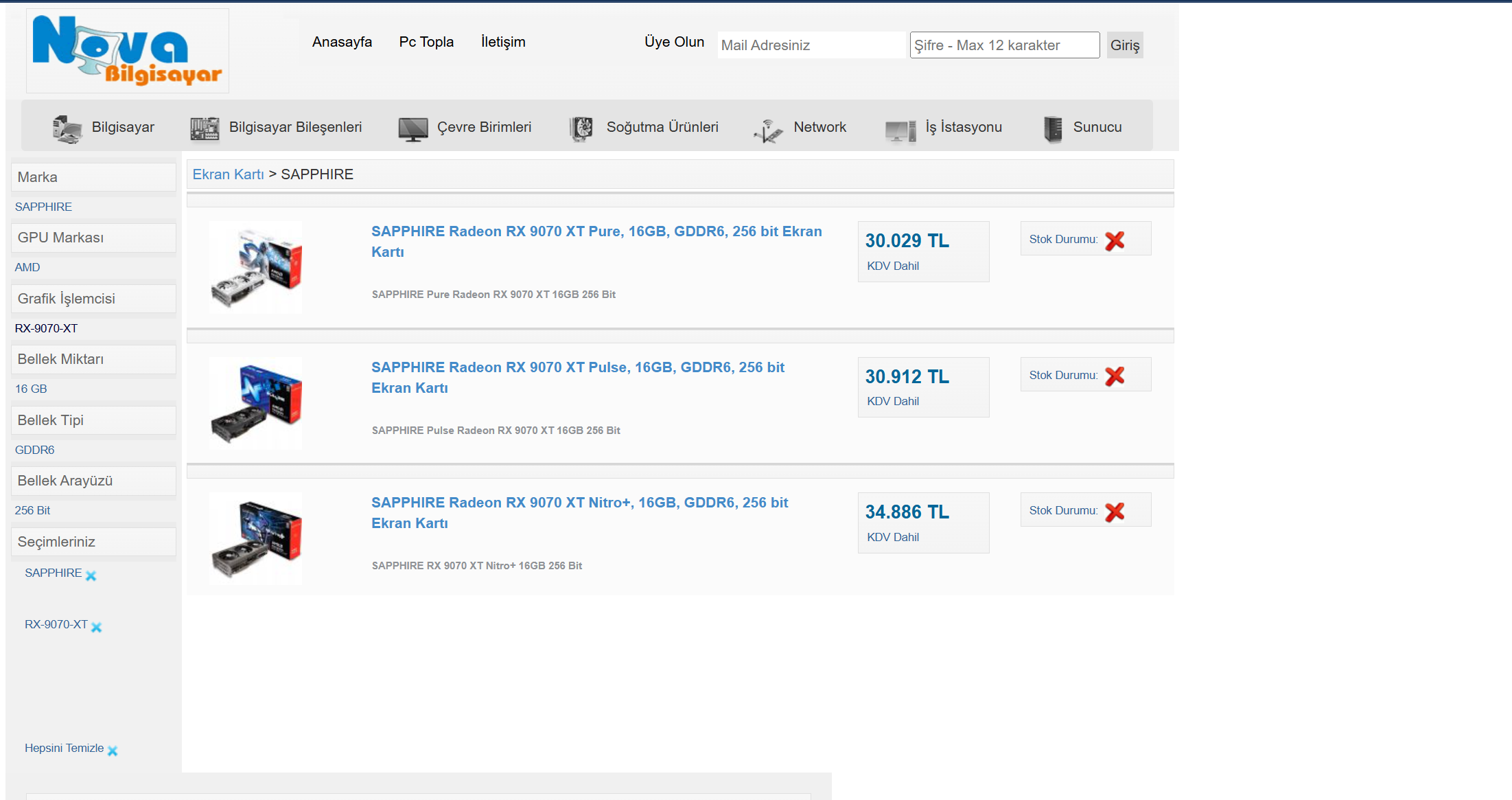Click the Pure graphics card thumbnail
Screen dimensions: 1512x800
(x=256, y=268)
